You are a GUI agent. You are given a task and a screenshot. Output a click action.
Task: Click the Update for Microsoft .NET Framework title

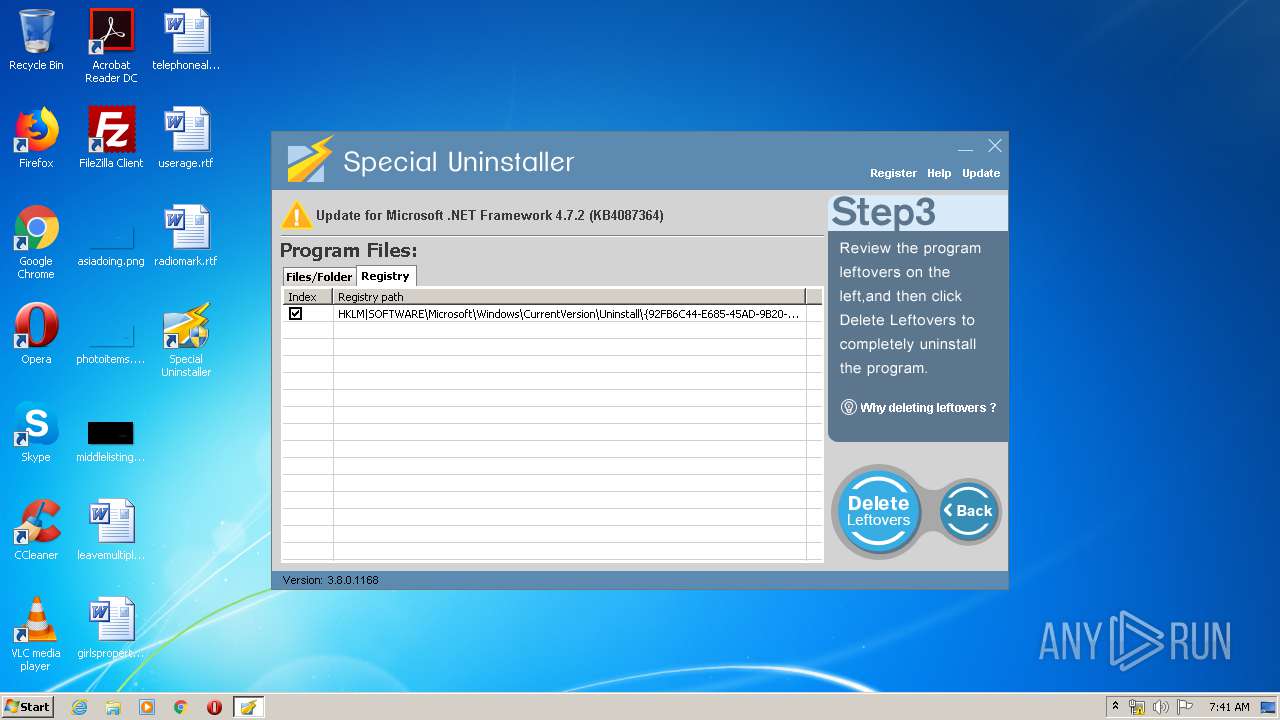tap(490, 215)
